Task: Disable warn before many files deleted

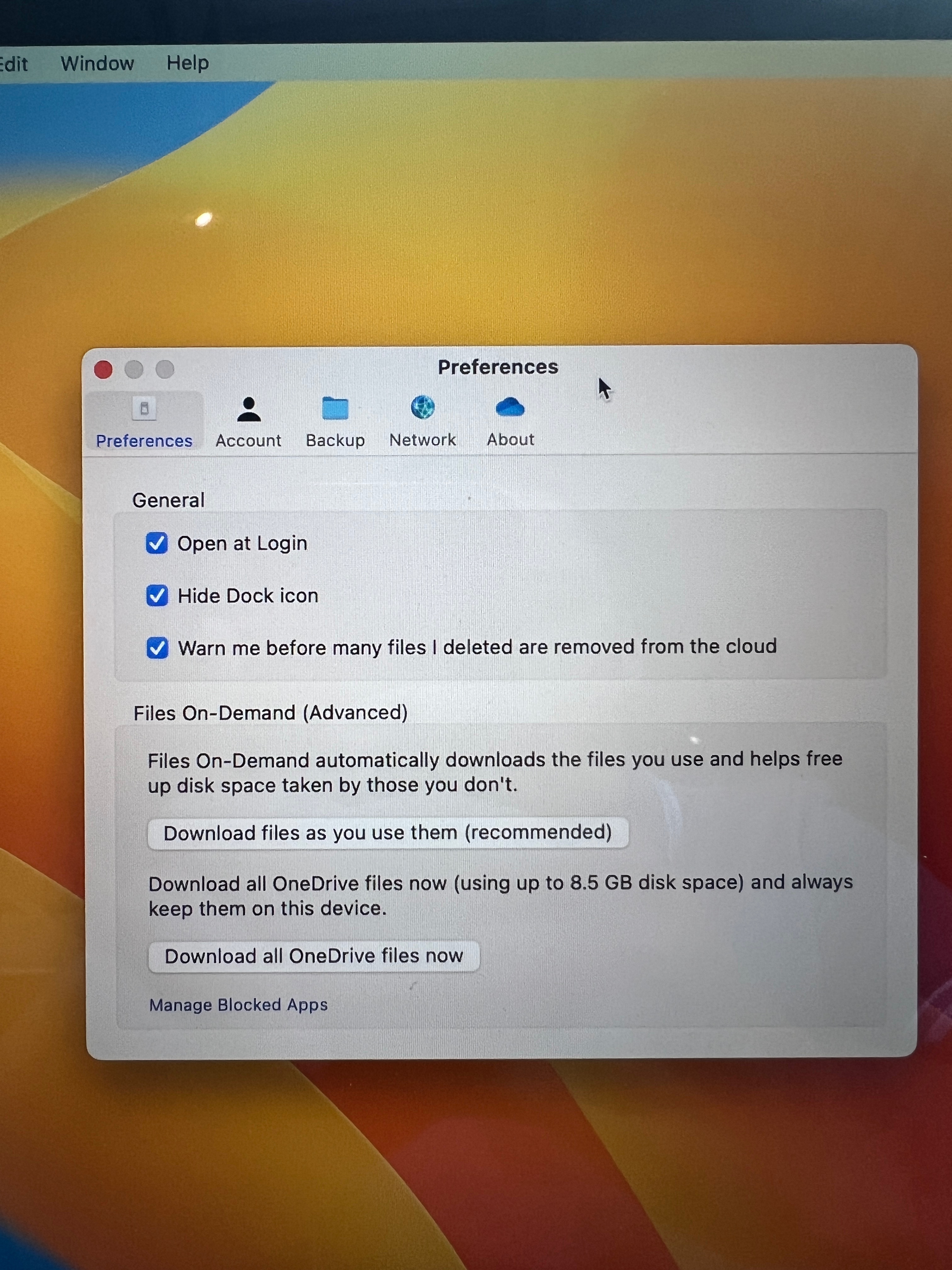Action: (x=157, y=648)
